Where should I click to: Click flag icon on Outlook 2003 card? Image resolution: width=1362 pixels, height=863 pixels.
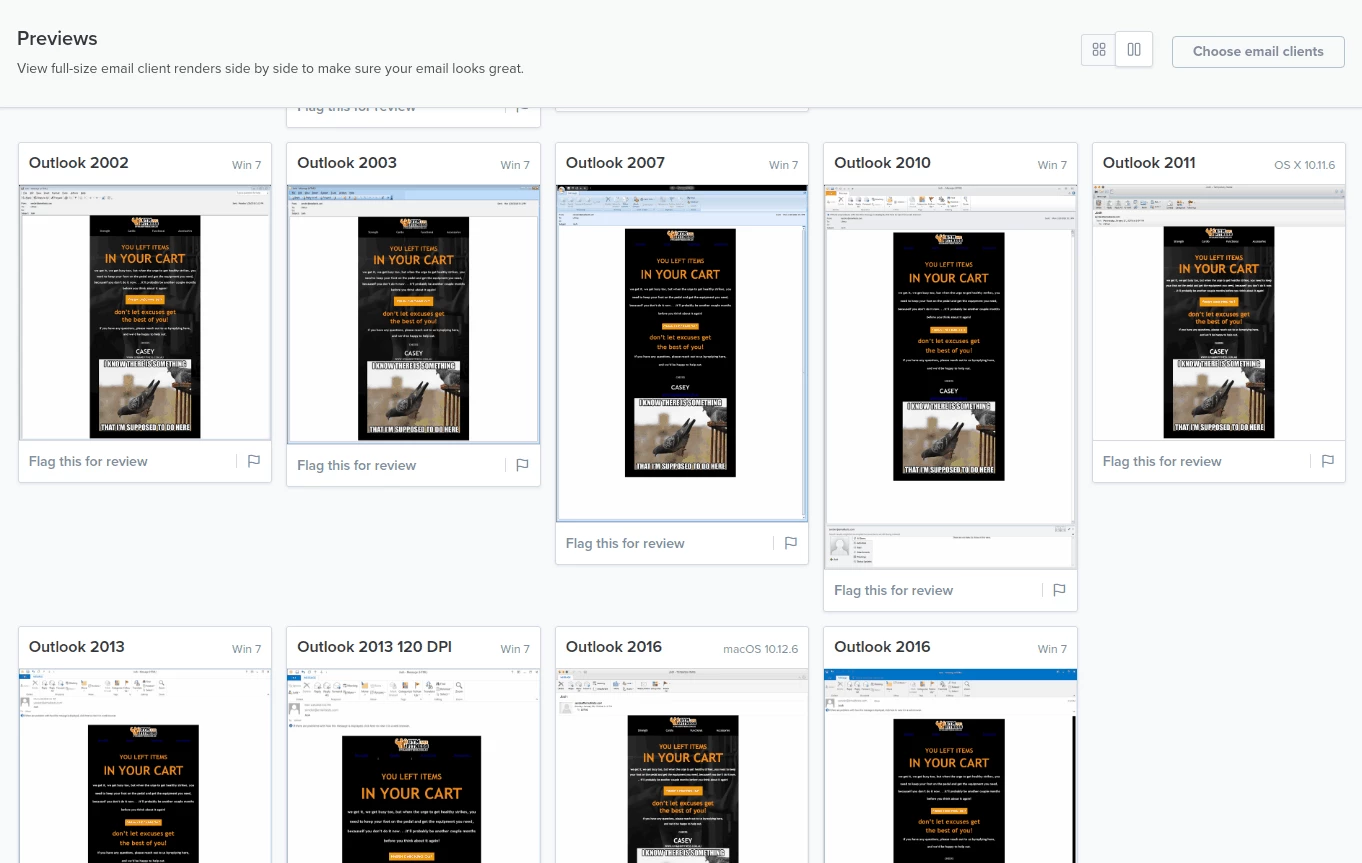click(x=522, y=465)
